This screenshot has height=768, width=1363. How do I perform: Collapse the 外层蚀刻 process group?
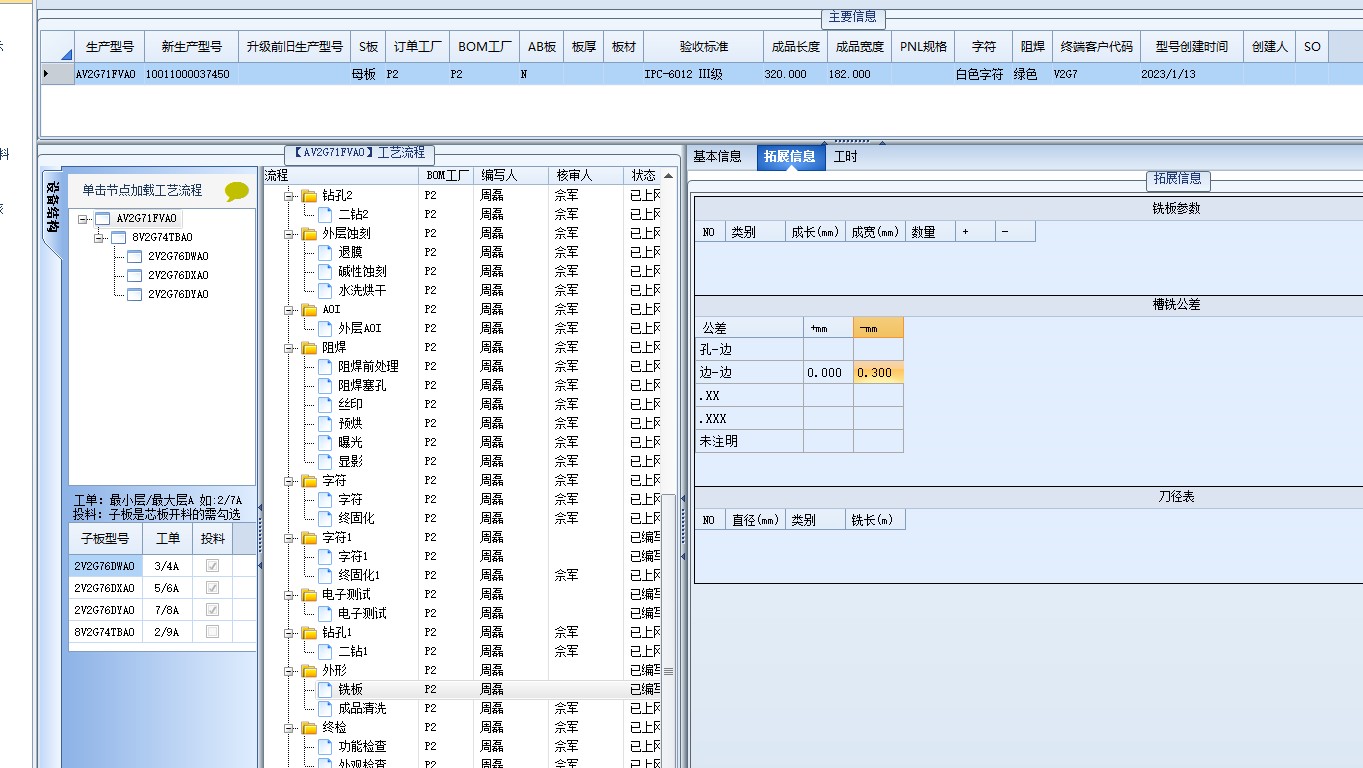tap(290, 234)
